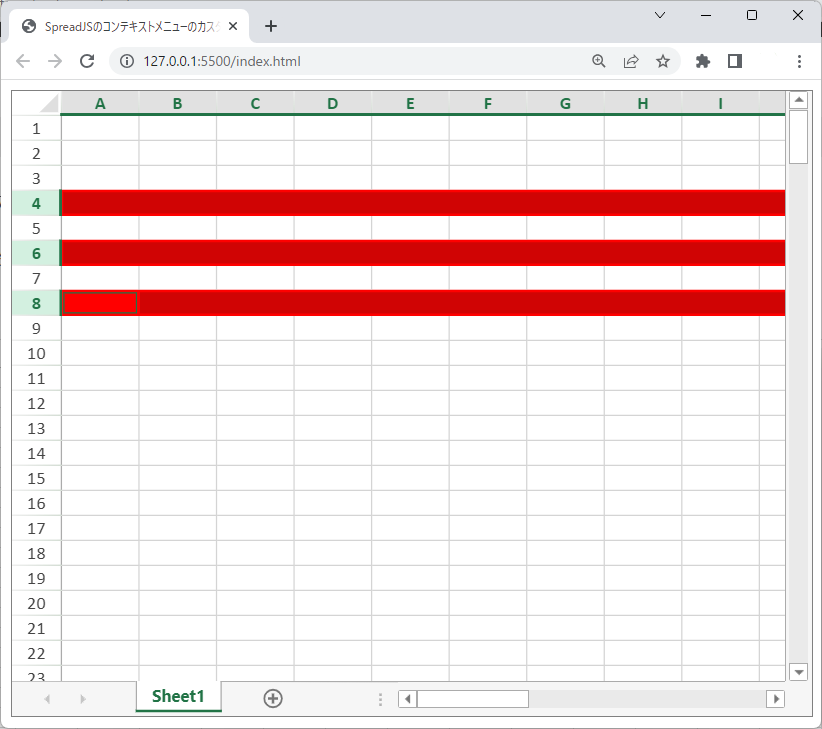Select column E header
The width and height of the screenshot is (822, 729).
coord(410,103)
